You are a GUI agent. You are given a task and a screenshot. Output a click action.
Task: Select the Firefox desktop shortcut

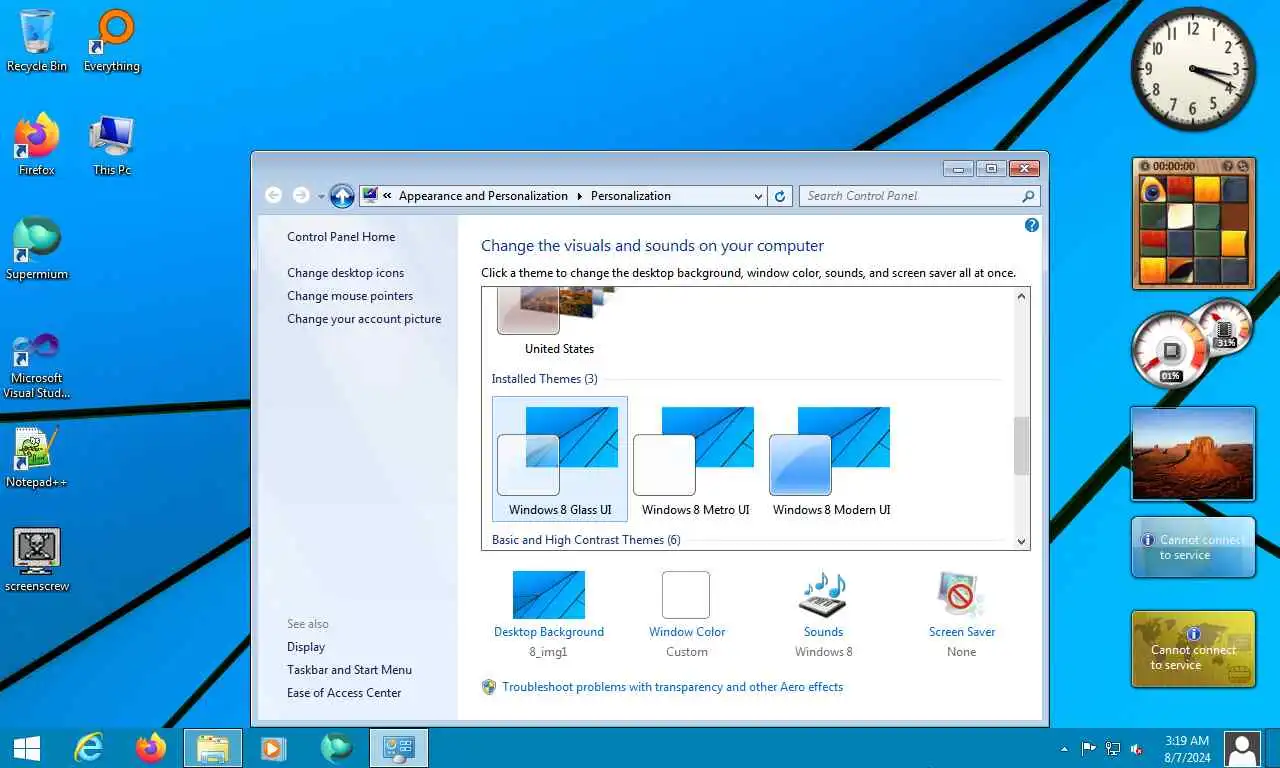[37, 145]
